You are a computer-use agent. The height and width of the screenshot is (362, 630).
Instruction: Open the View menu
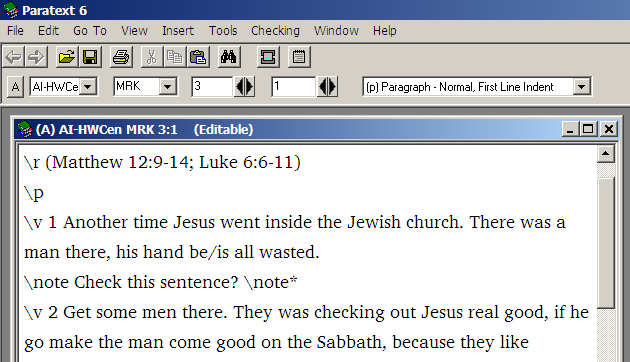click(x=135, y=31)
